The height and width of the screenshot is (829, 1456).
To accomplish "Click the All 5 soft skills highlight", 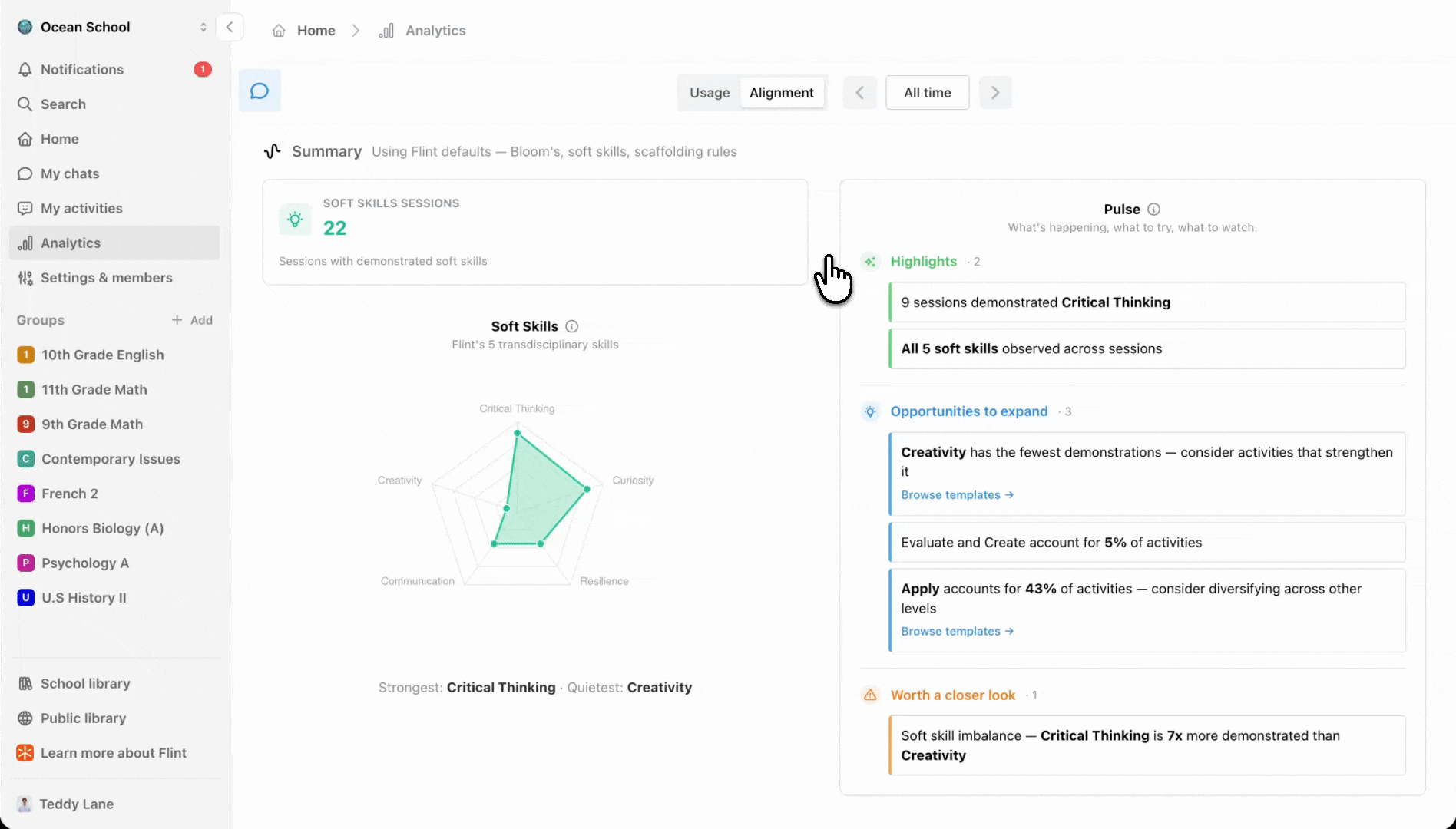I will tap(1147, 348).
